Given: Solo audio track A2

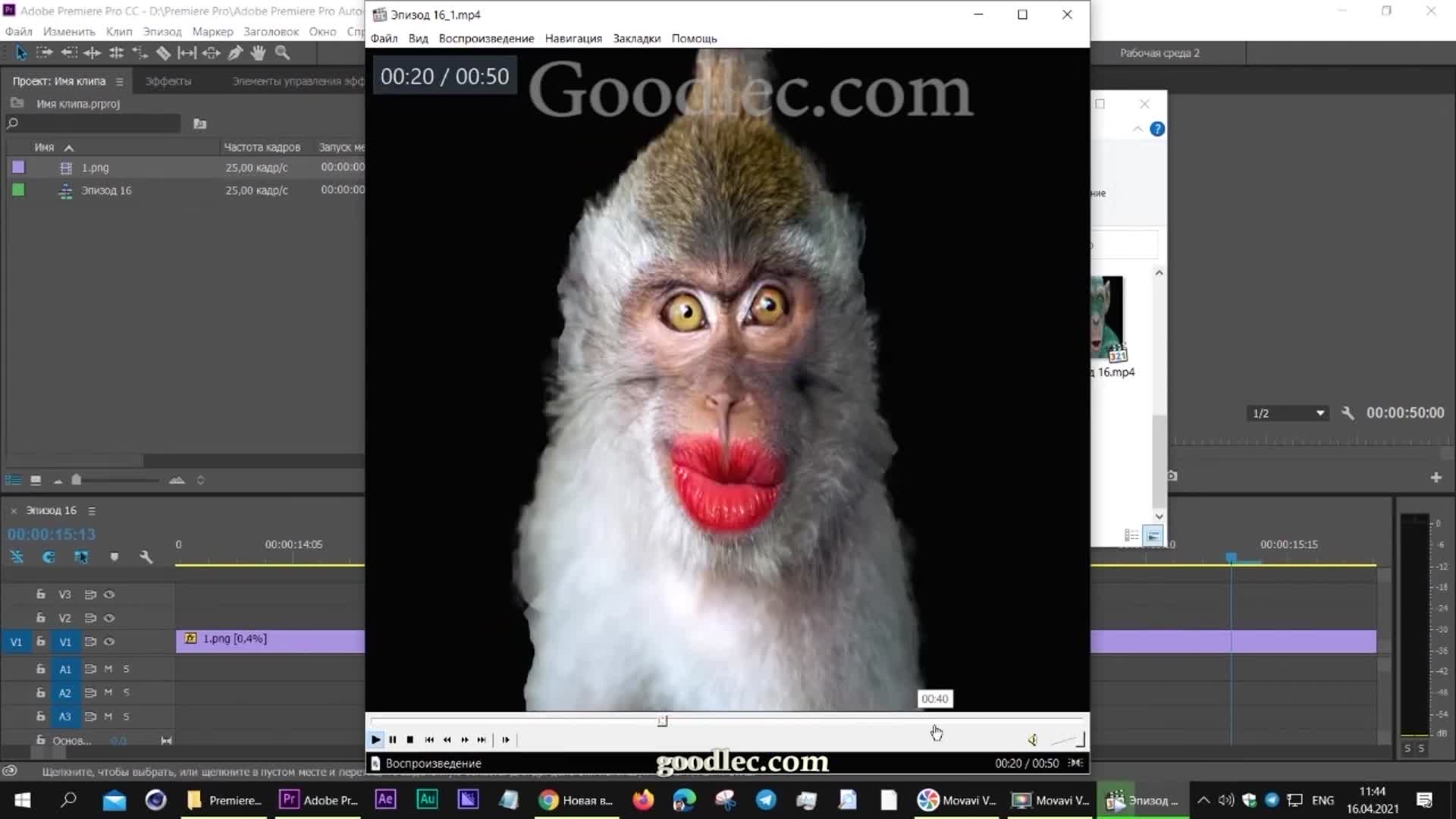Looking at the screenshot, I should point(126,692).
